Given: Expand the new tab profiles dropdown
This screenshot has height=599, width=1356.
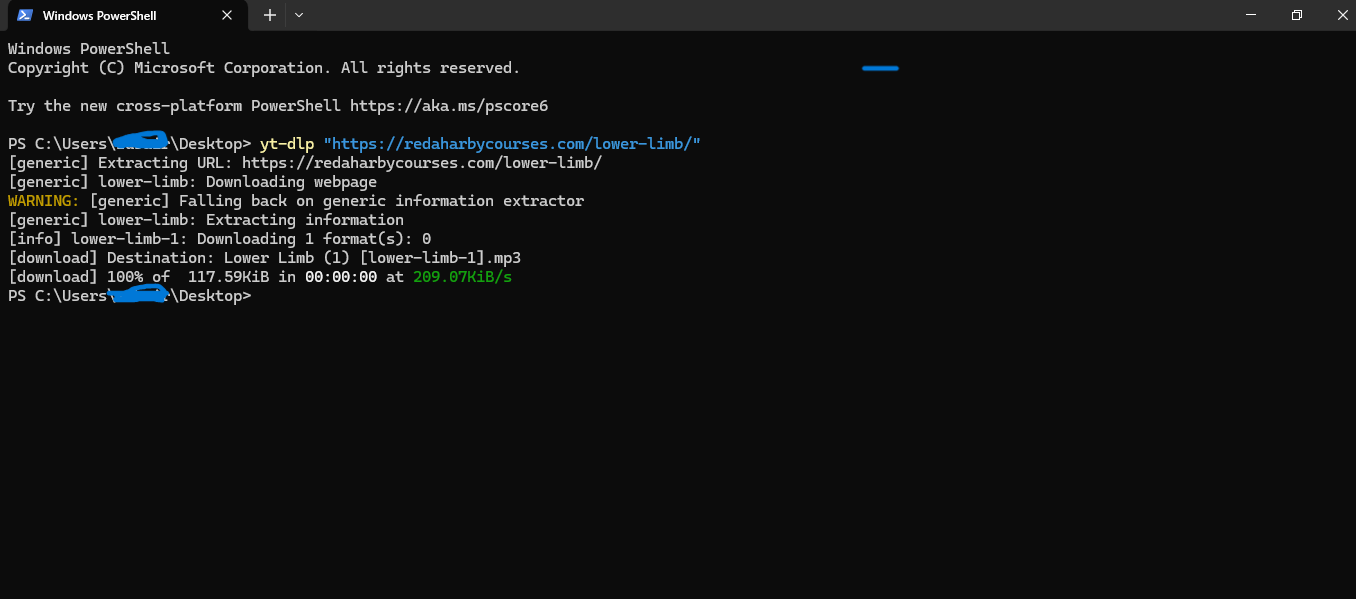Looking at the screenshot, I should click(x=299, y=15).
